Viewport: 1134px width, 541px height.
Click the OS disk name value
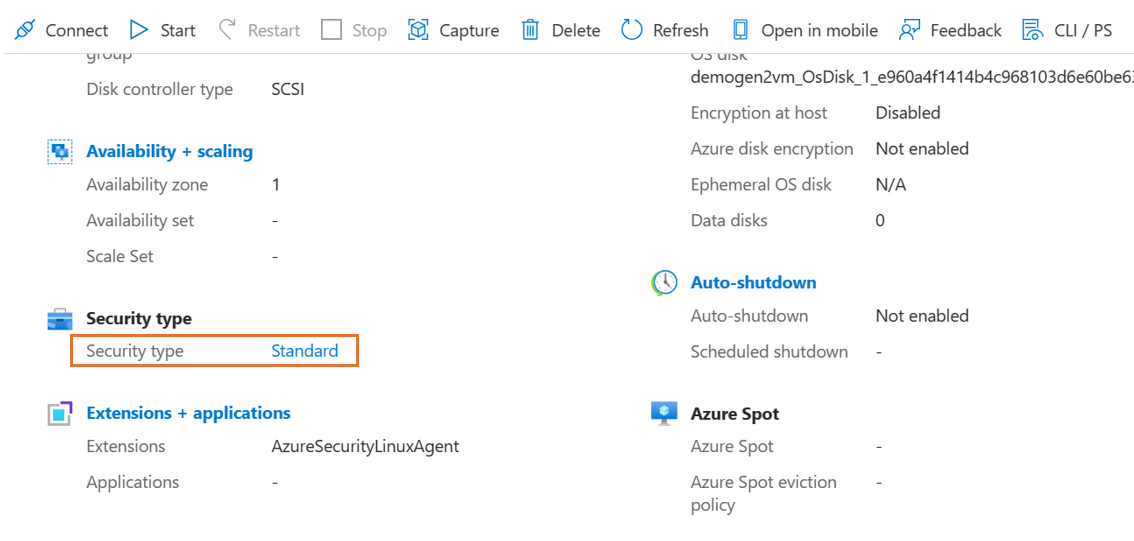(911, 77)
